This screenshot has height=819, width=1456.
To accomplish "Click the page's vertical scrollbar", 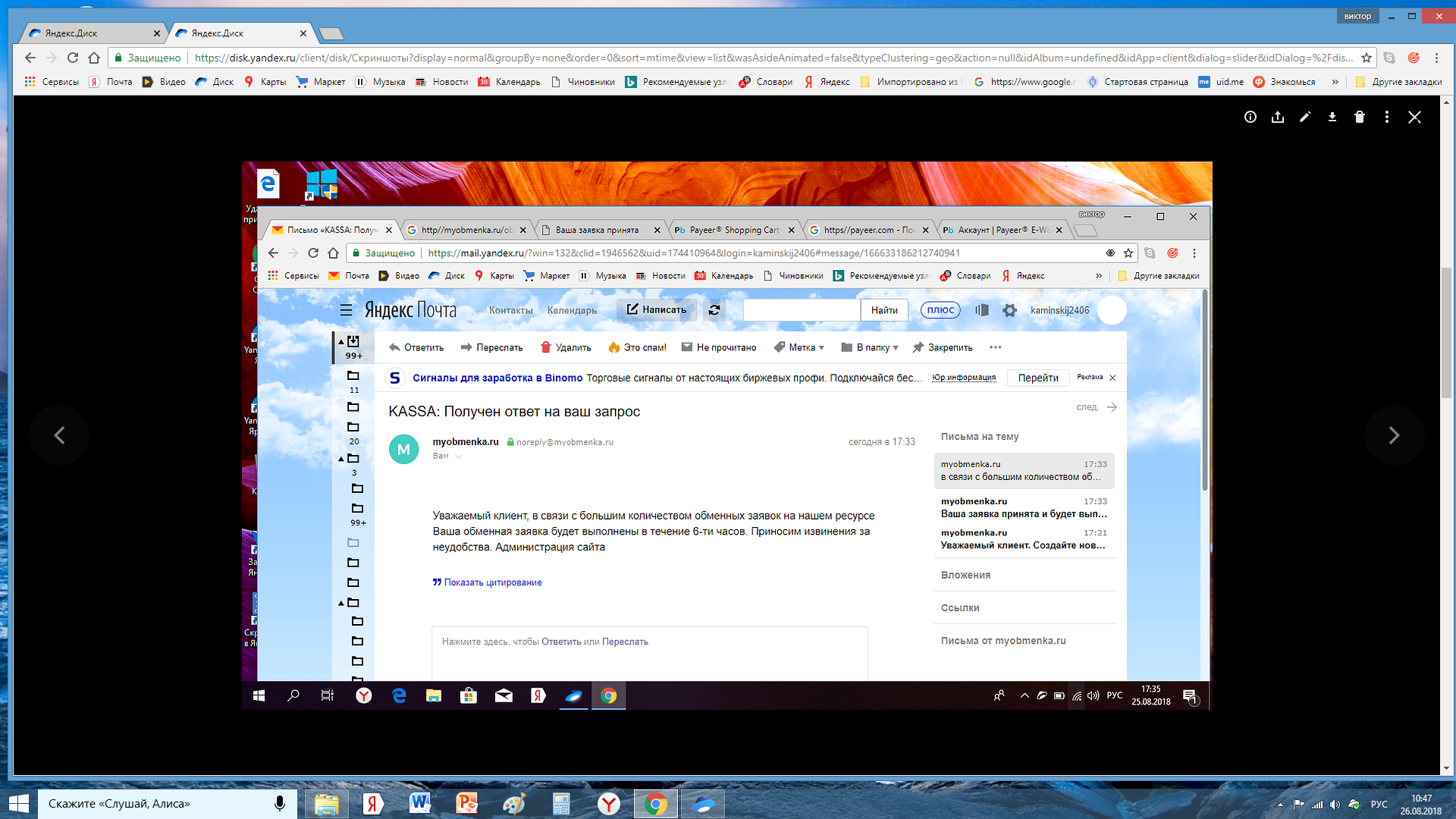I will coord(1447,334).
